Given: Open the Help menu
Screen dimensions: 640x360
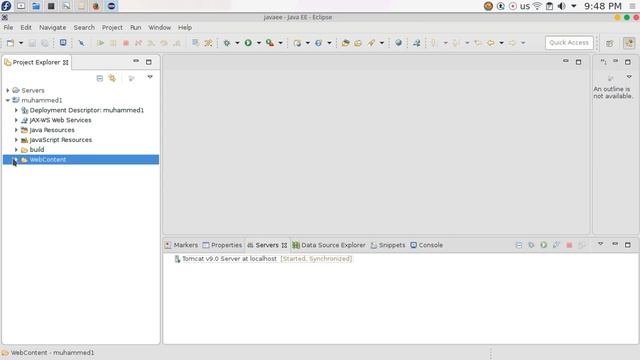Looking at the screenshot, I should click(x=184, y=27).
